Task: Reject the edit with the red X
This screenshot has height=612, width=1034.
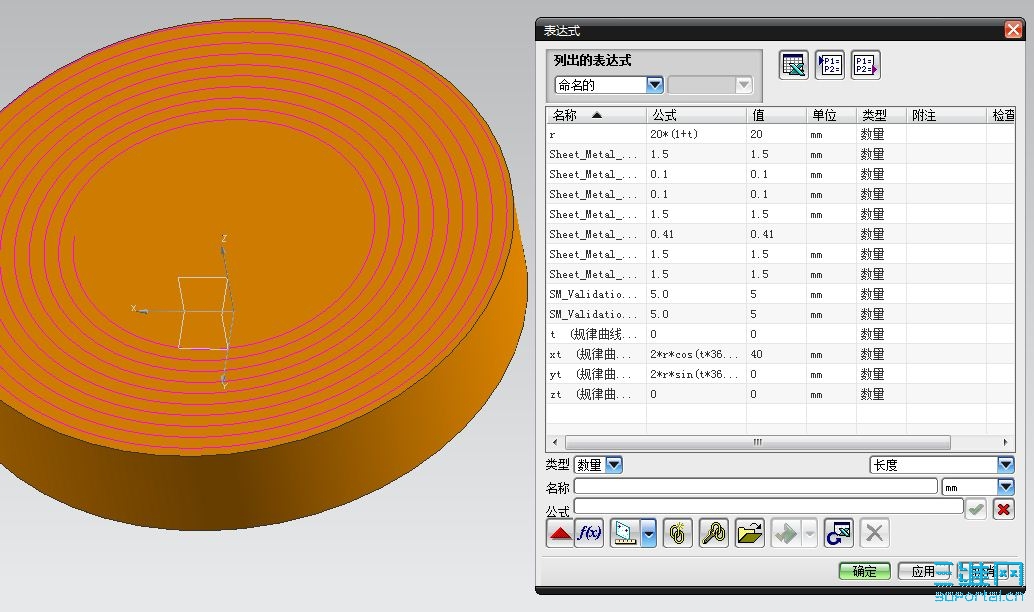Action: pyautogui.click(x=1004, y=509)
